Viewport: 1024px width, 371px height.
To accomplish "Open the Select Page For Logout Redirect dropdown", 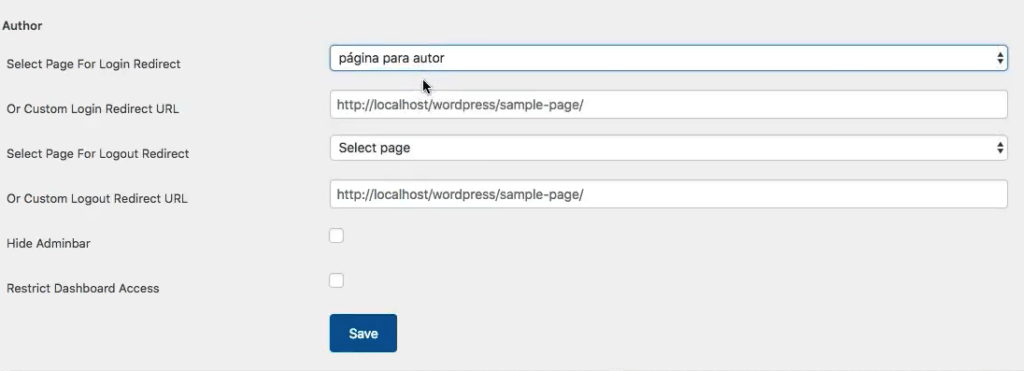I will point(668,148).
